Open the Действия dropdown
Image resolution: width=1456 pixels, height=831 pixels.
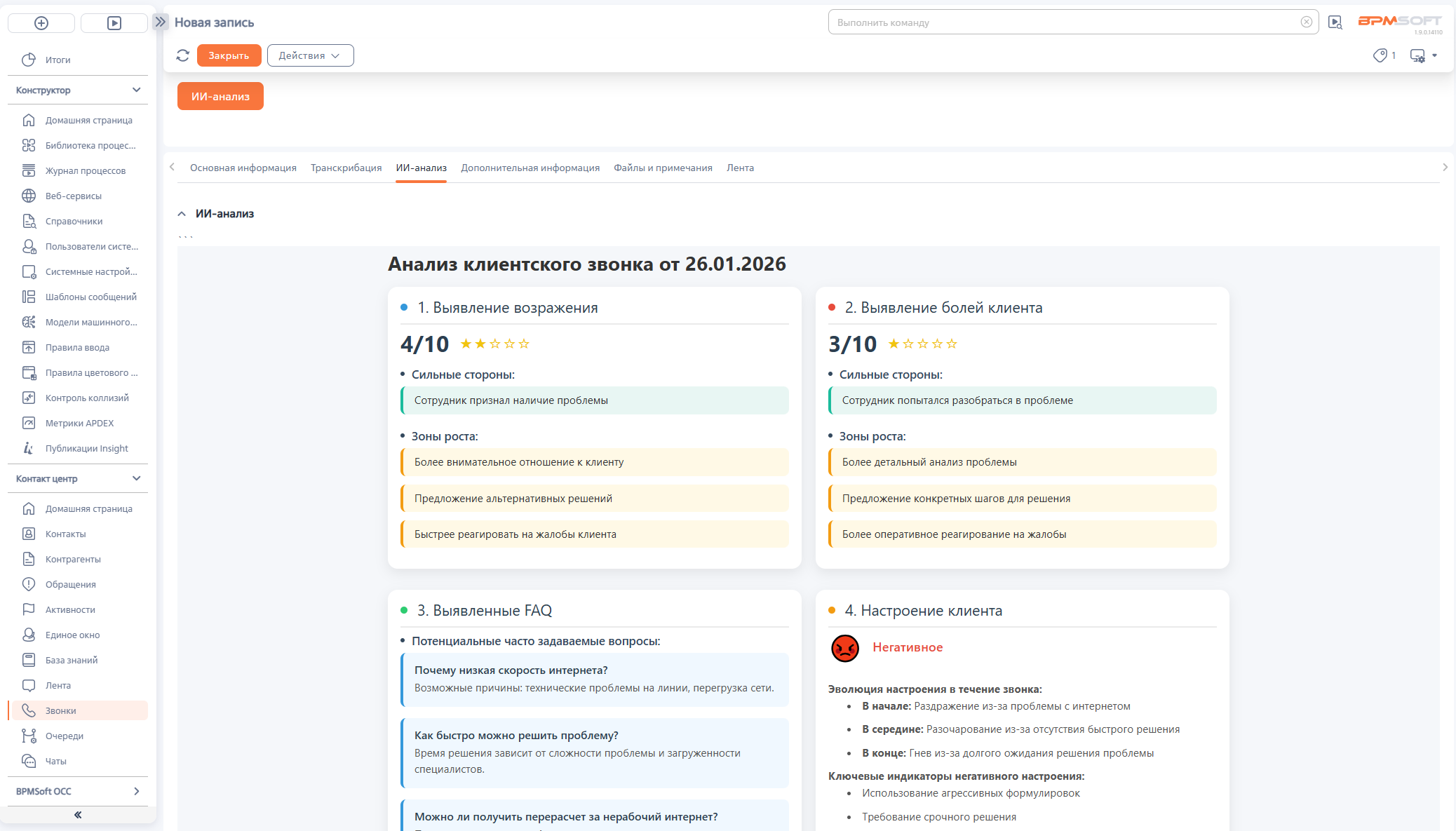[x=310, y=55]
